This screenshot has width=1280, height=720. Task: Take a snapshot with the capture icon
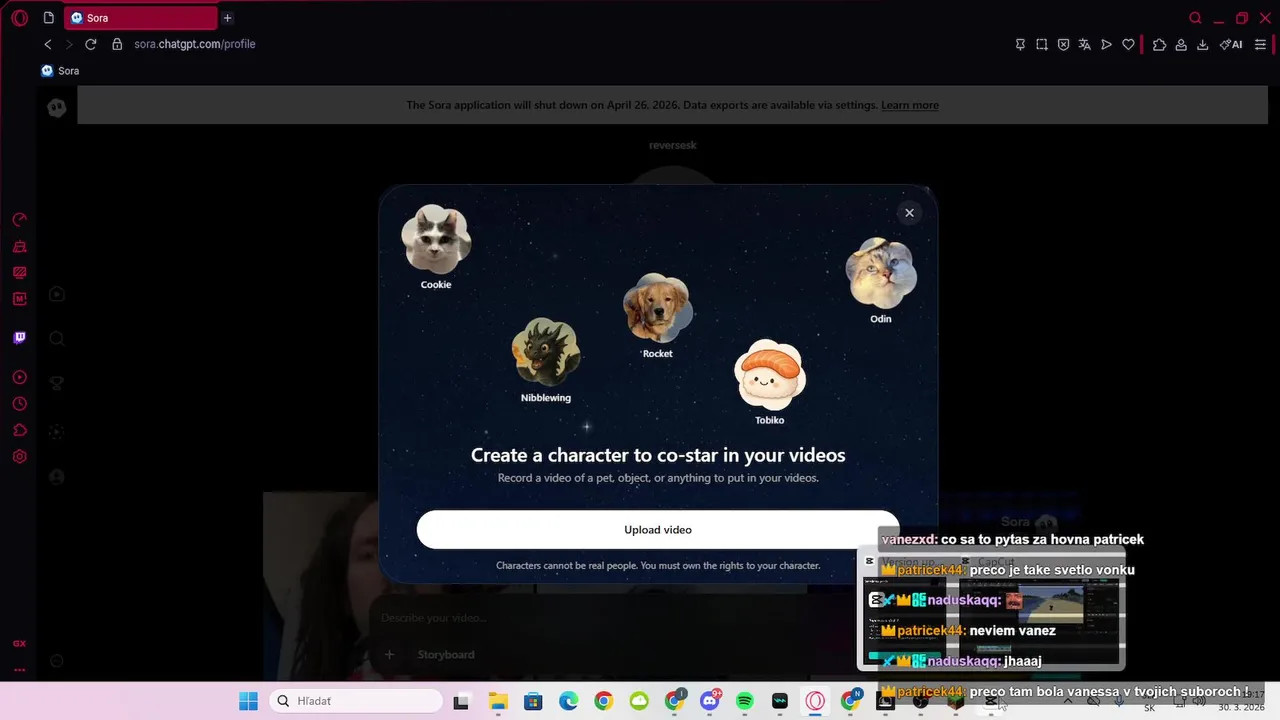coord(1042,44)
